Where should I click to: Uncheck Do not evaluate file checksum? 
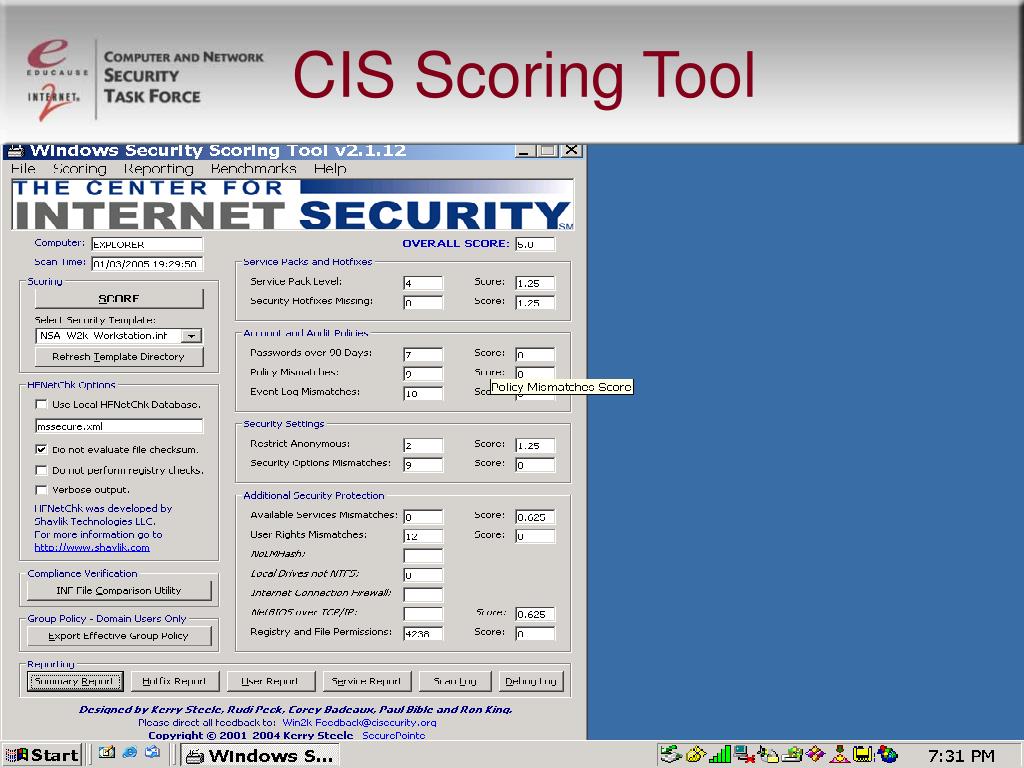click(x=41, y=449)
